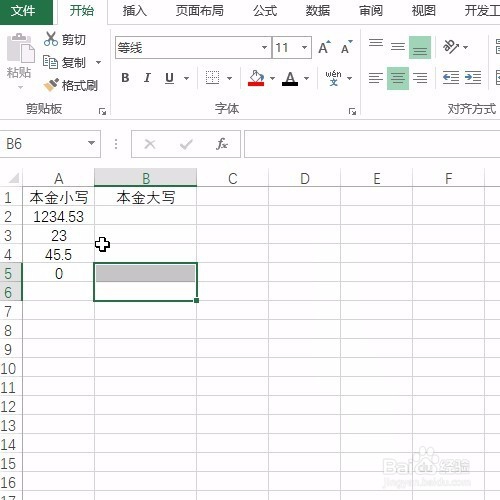Toggle bottom vertical alignment
Viewport: 500px width, 500px height.
coord(420,47)
